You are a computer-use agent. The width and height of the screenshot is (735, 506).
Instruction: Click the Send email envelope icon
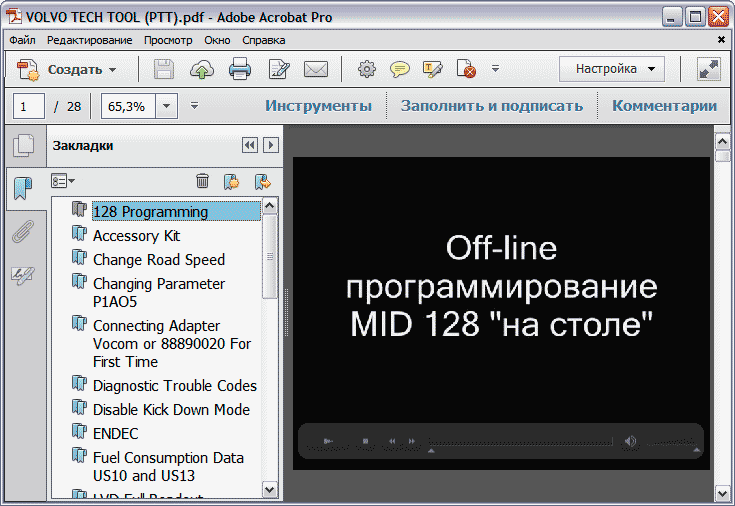[x=316, y=70]
